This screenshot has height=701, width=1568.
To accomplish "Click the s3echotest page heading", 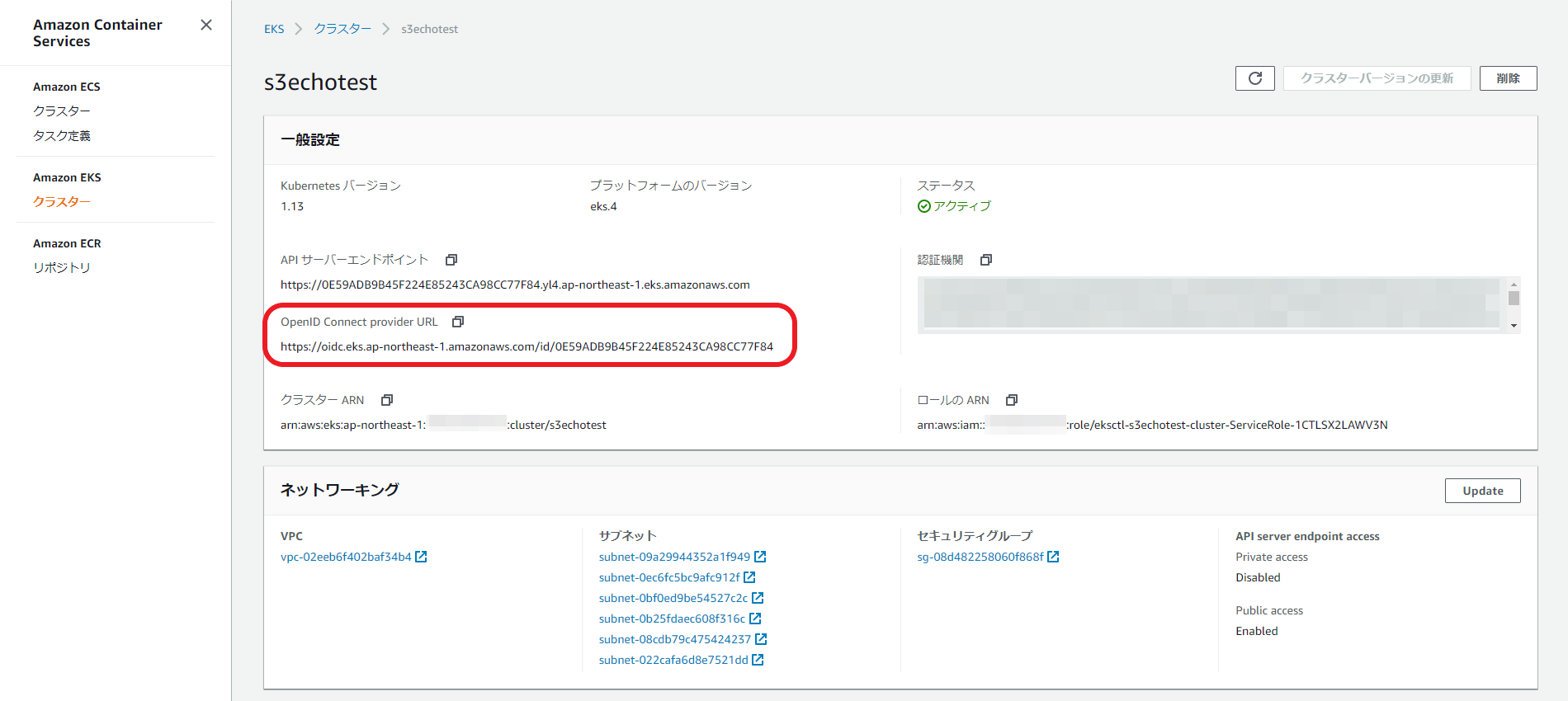I will pyautogui.click(x=320, y=82).
